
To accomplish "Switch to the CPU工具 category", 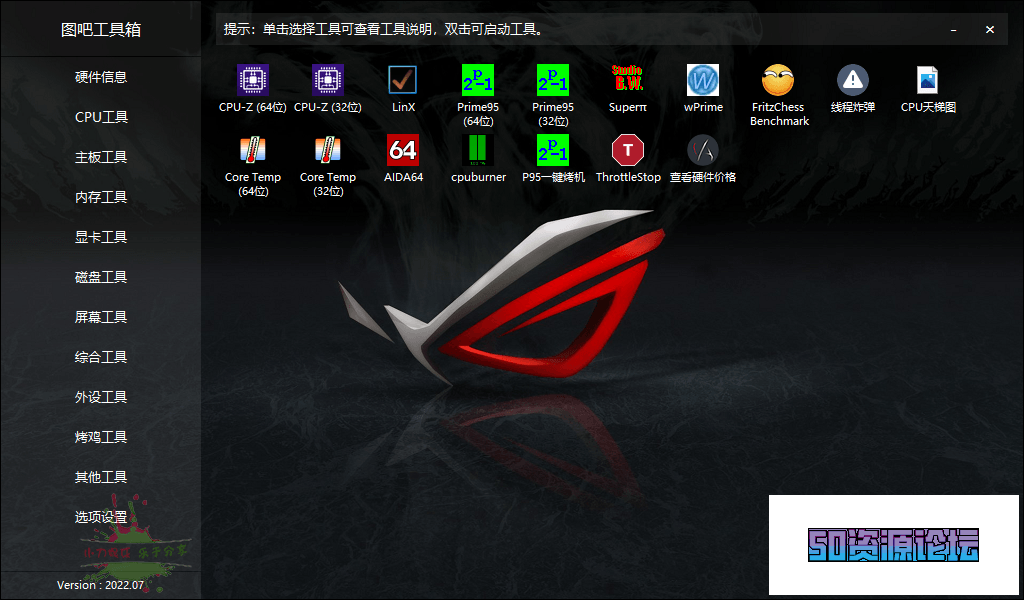I will 101,117.
